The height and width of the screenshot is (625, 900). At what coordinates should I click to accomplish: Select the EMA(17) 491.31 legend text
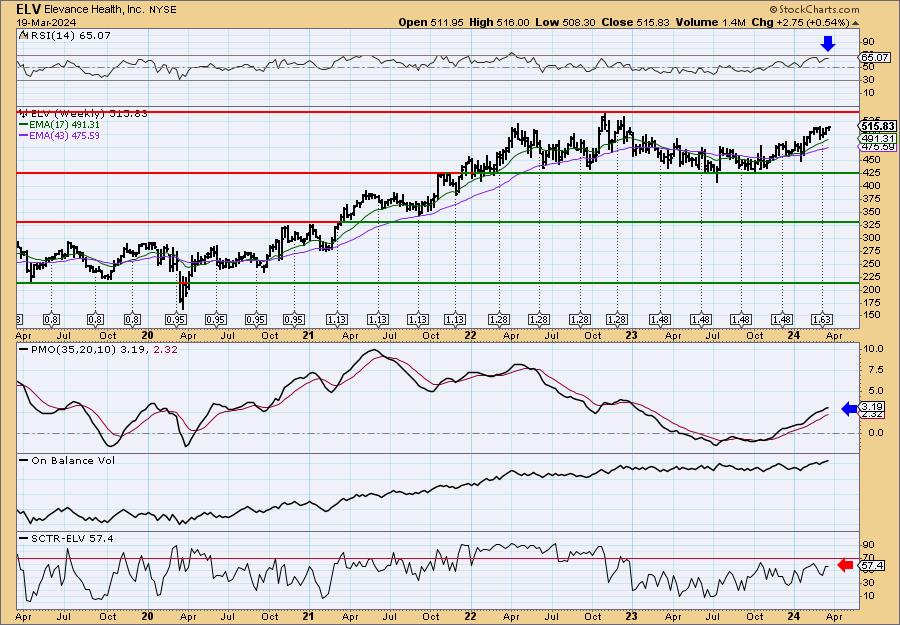point(64,125)
